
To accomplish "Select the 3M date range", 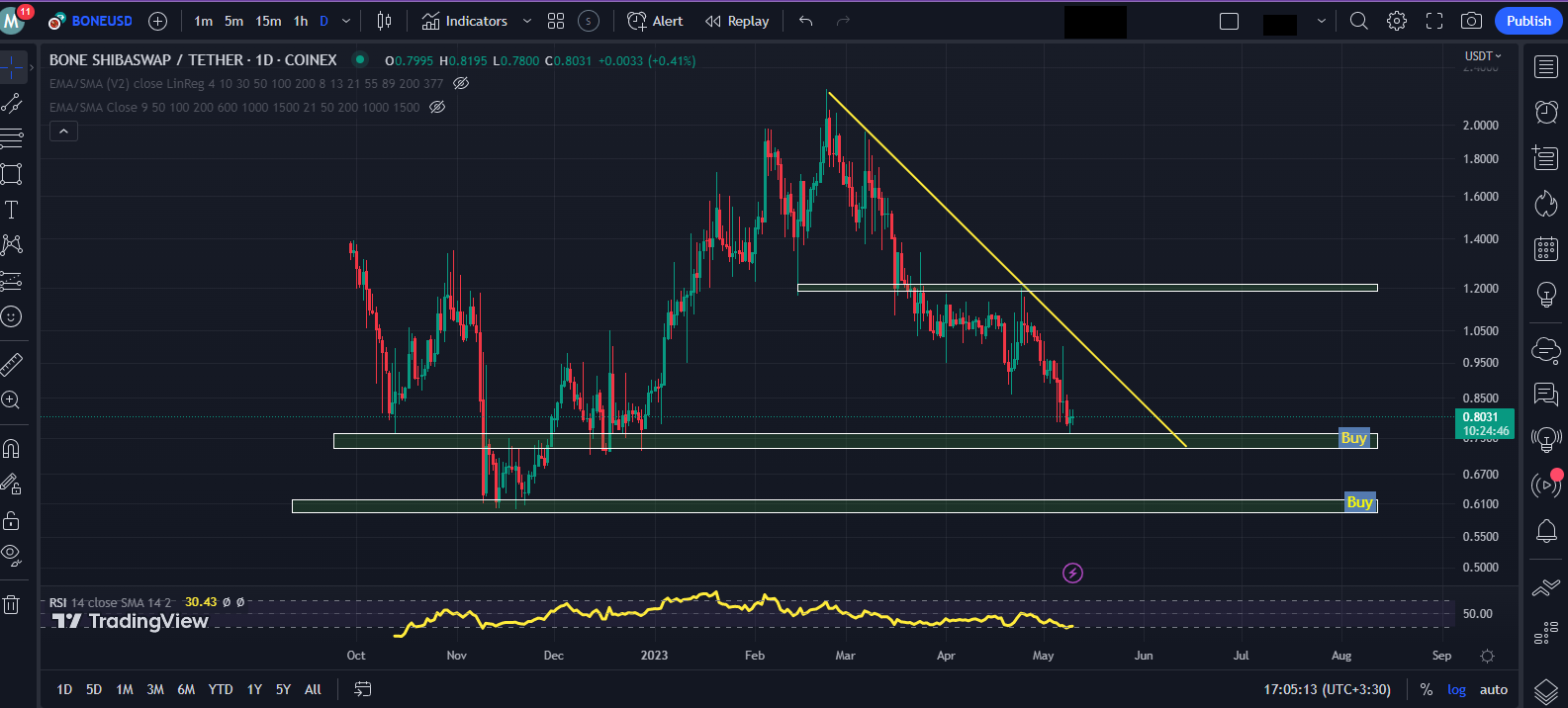I will (155, 689).
